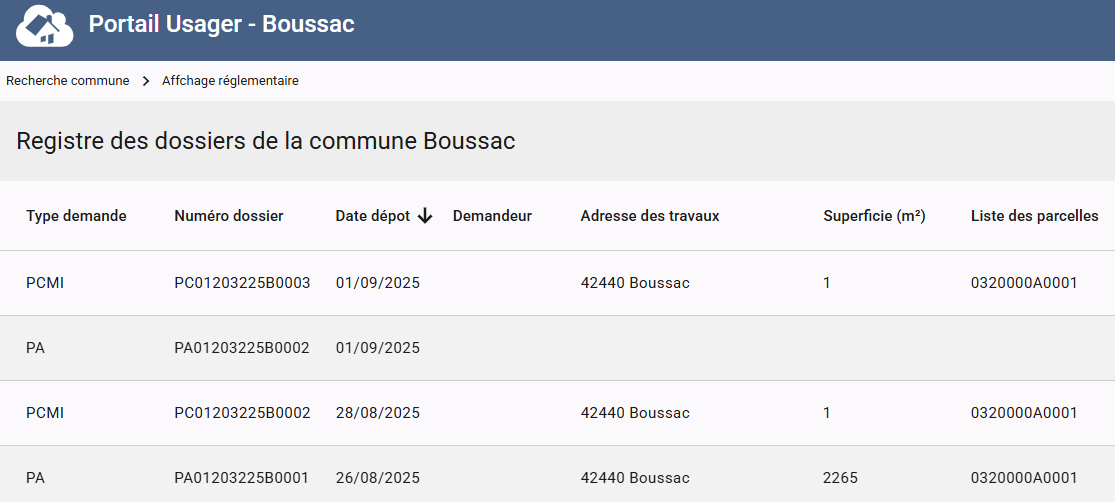The image size is (1115, 502).
Task: Sort by Liste des parcelles column
Action: (1034, 216)
